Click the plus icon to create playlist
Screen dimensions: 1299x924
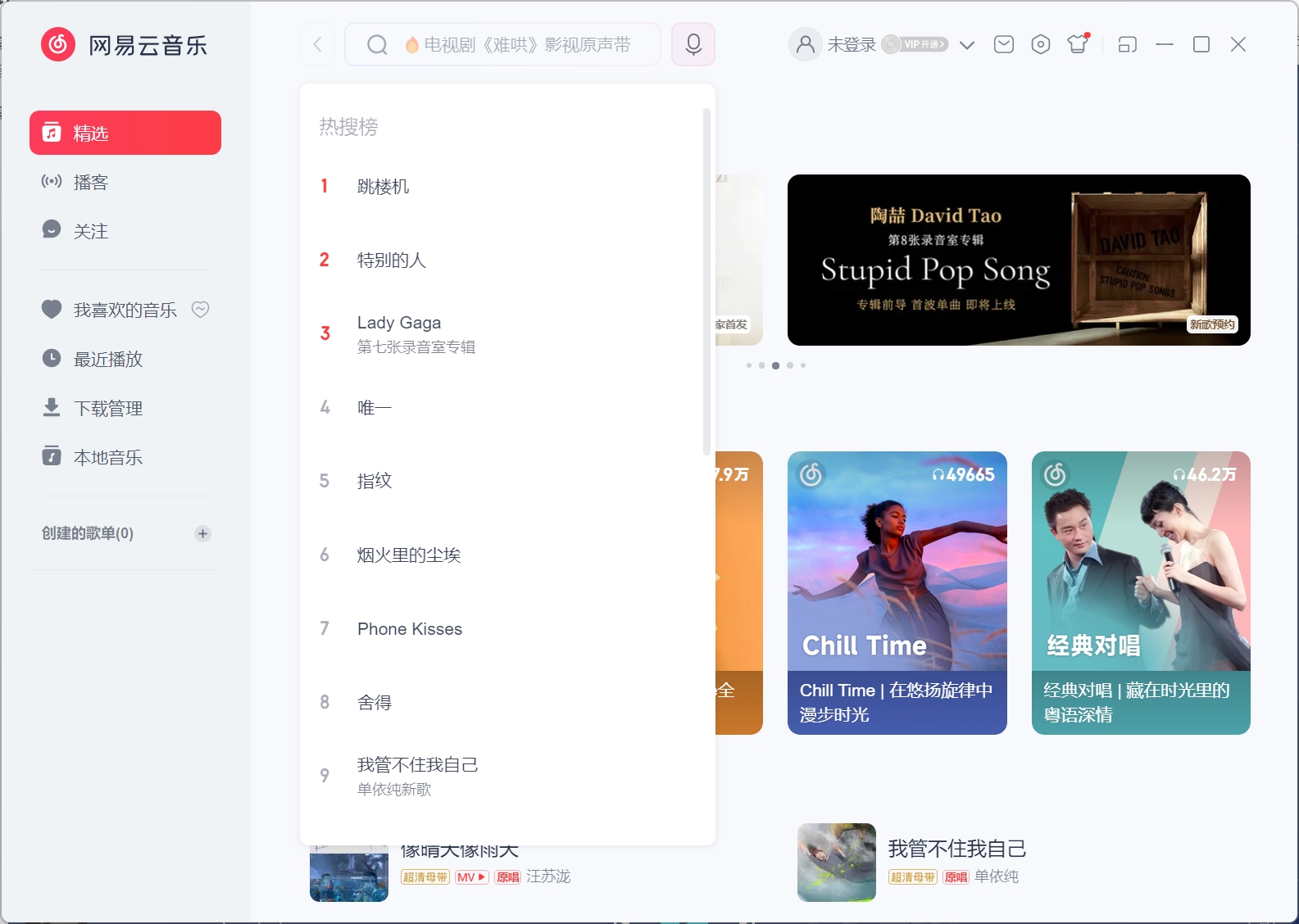(202, 533)
